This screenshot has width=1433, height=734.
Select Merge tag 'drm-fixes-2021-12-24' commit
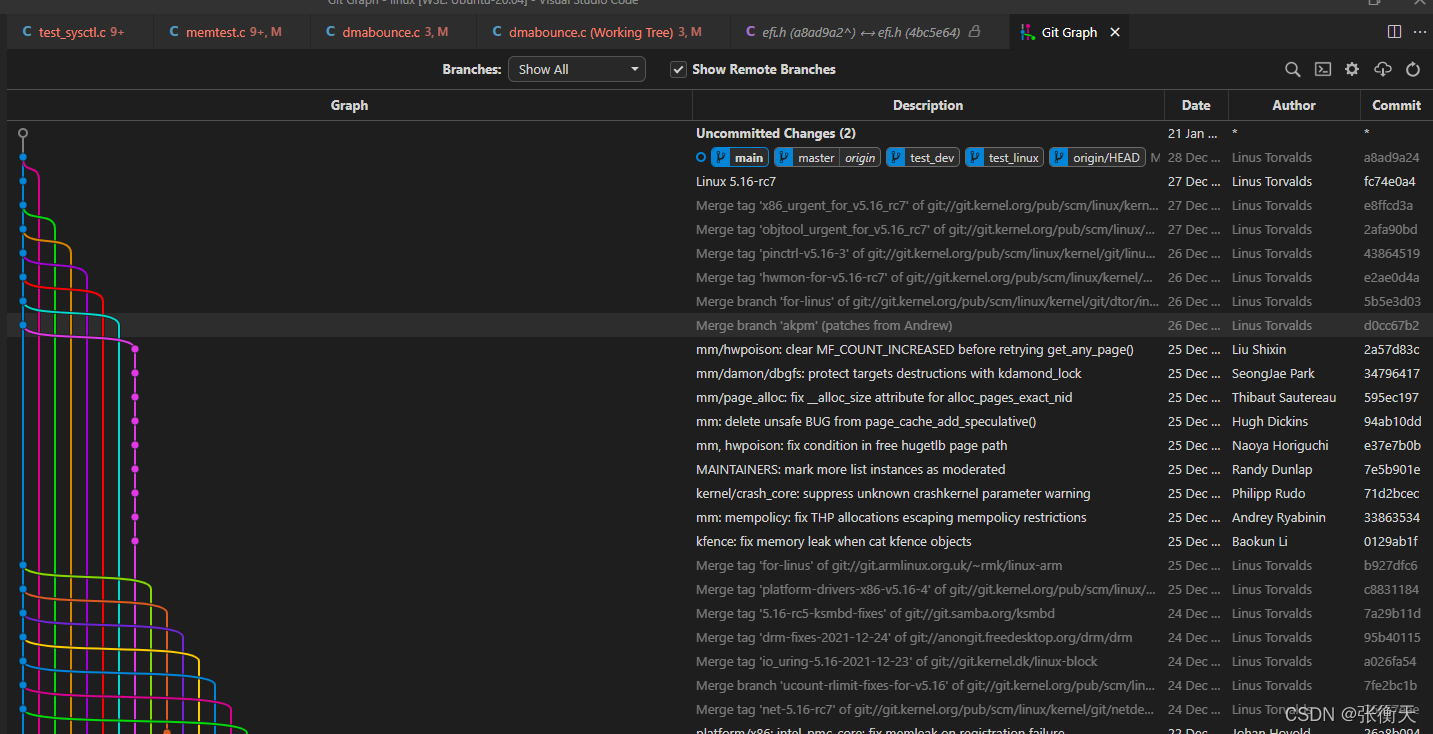point(719,637)
